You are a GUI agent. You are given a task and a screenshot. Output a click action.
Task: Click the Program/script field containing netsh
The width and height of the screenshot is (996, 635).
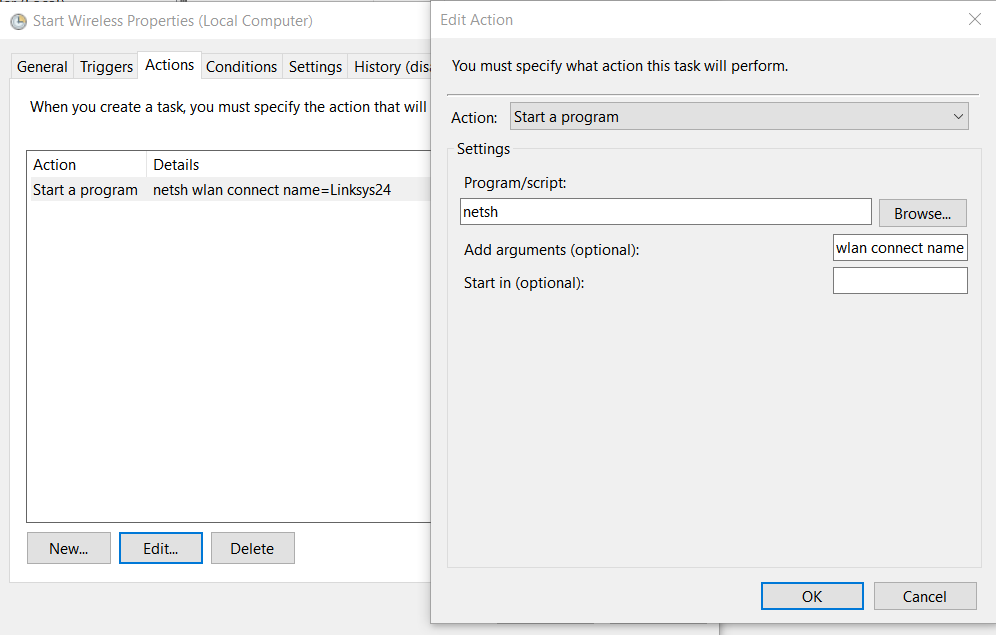point(665,212)
